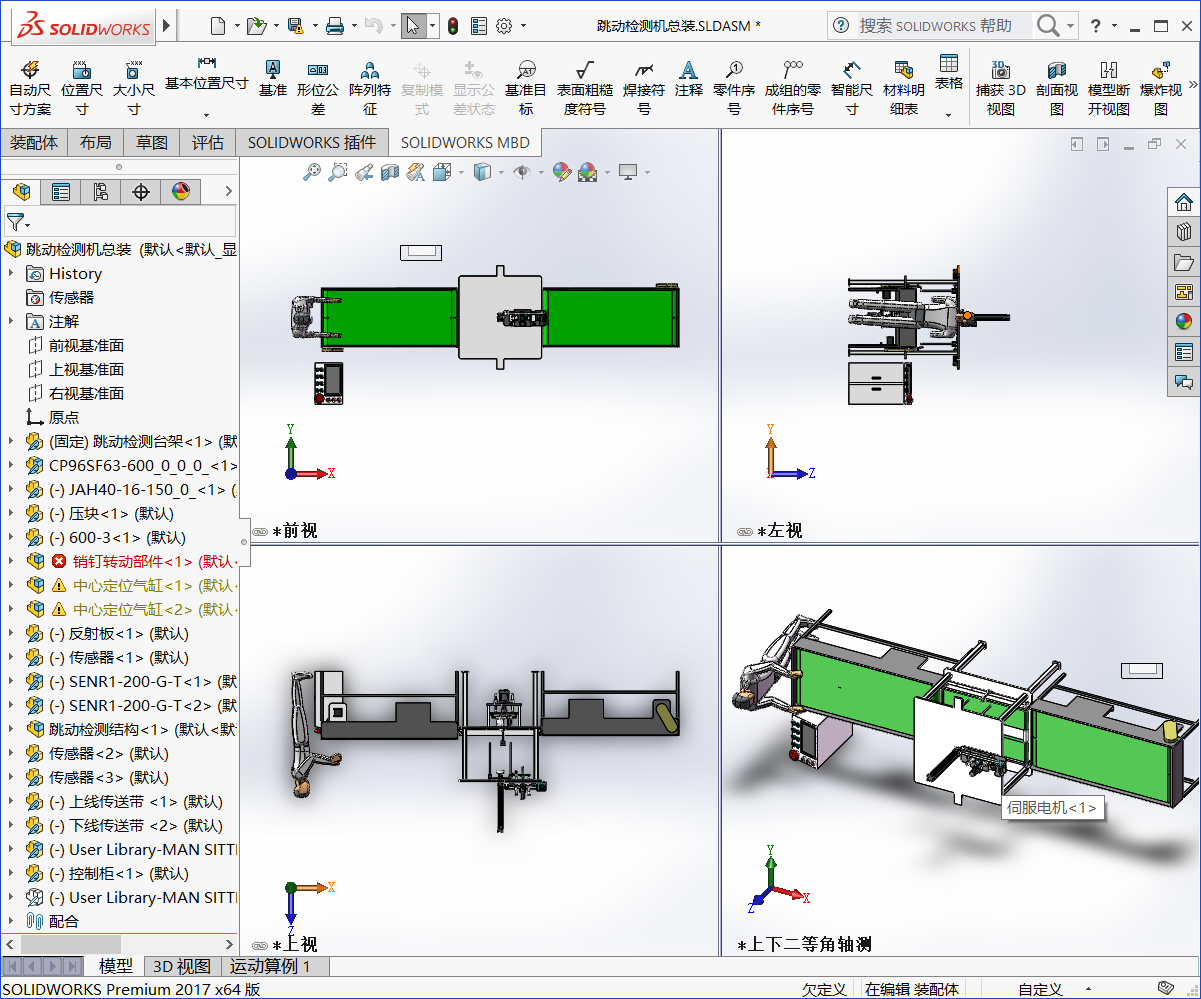
Task: Switch to the SOLIDWORKS 插件 tab
Action: (x=312, y=143)
